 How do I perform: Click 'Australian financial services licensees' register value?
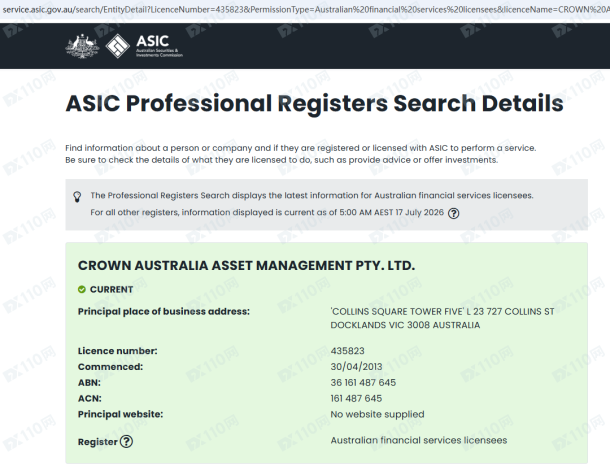click(419, 440)
